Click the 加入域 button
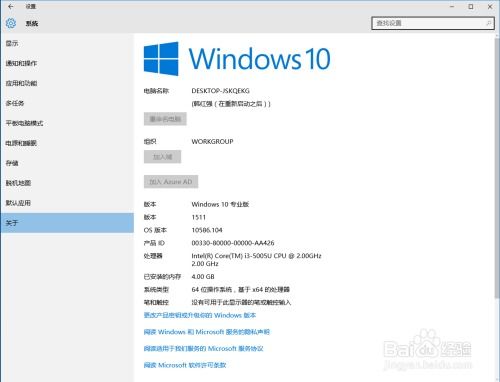The height and width of the screenshot is (382, 500). (x=162, y=157)
